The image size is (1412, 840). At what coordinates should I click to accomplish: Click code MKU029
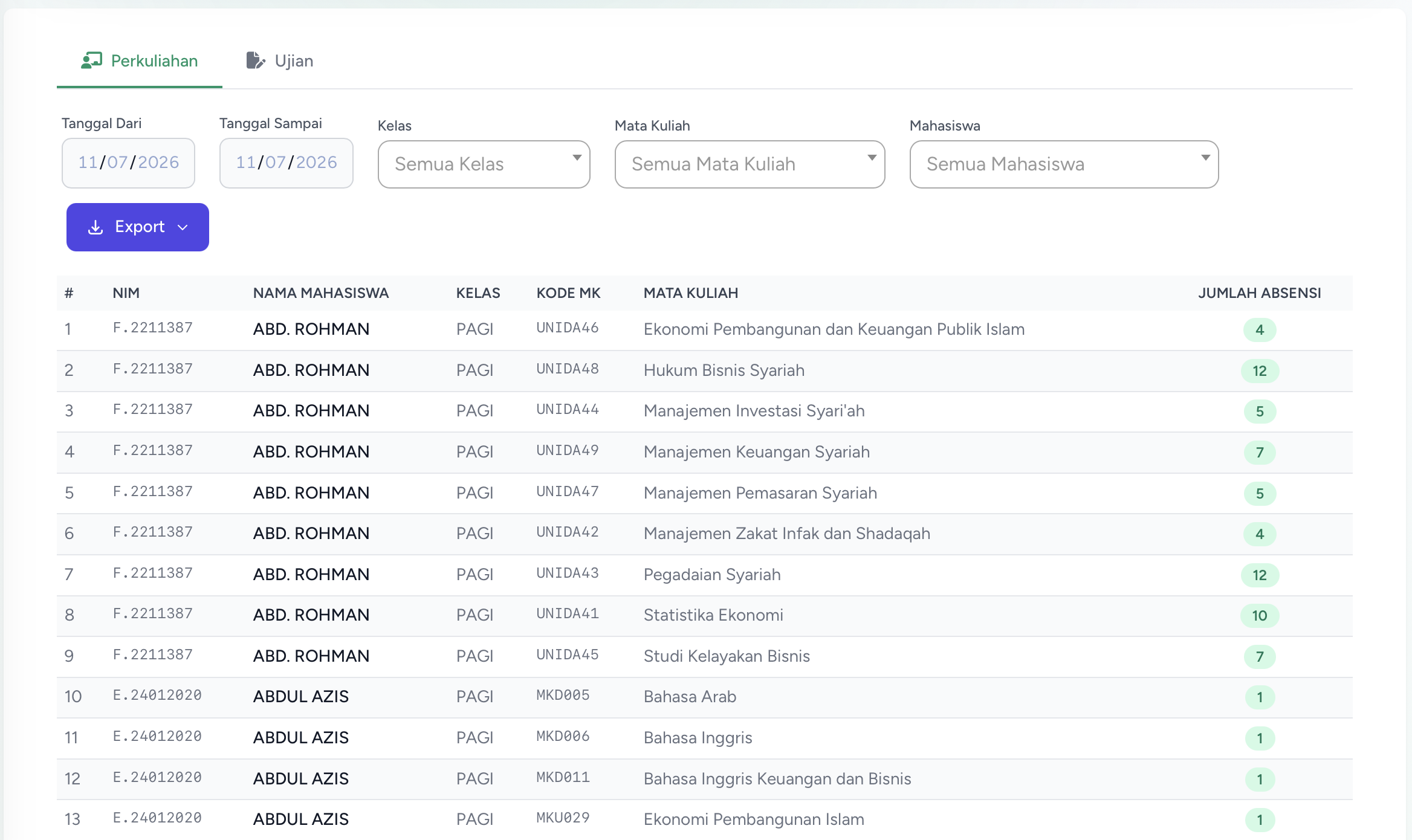click(x=563, y=818)
